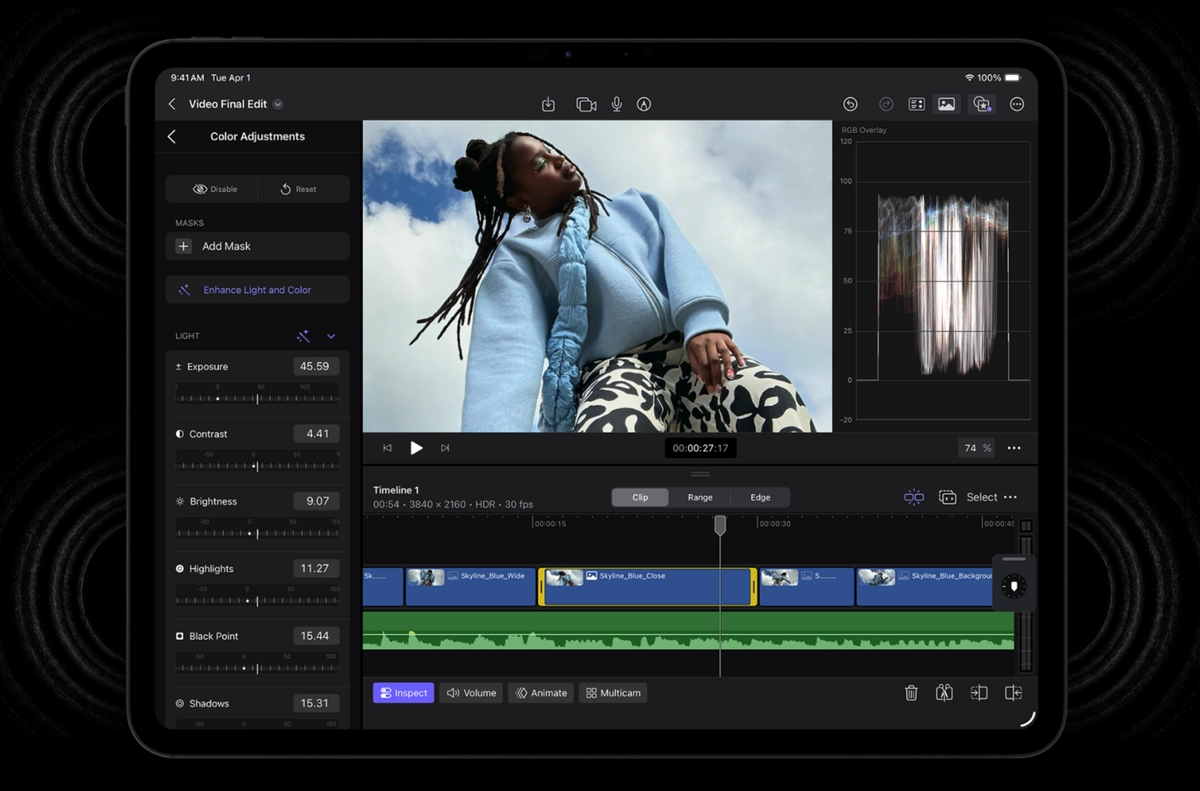Open the media browser icon
Viewport: 1200px width, 791px height.
[x=945, y=103]
